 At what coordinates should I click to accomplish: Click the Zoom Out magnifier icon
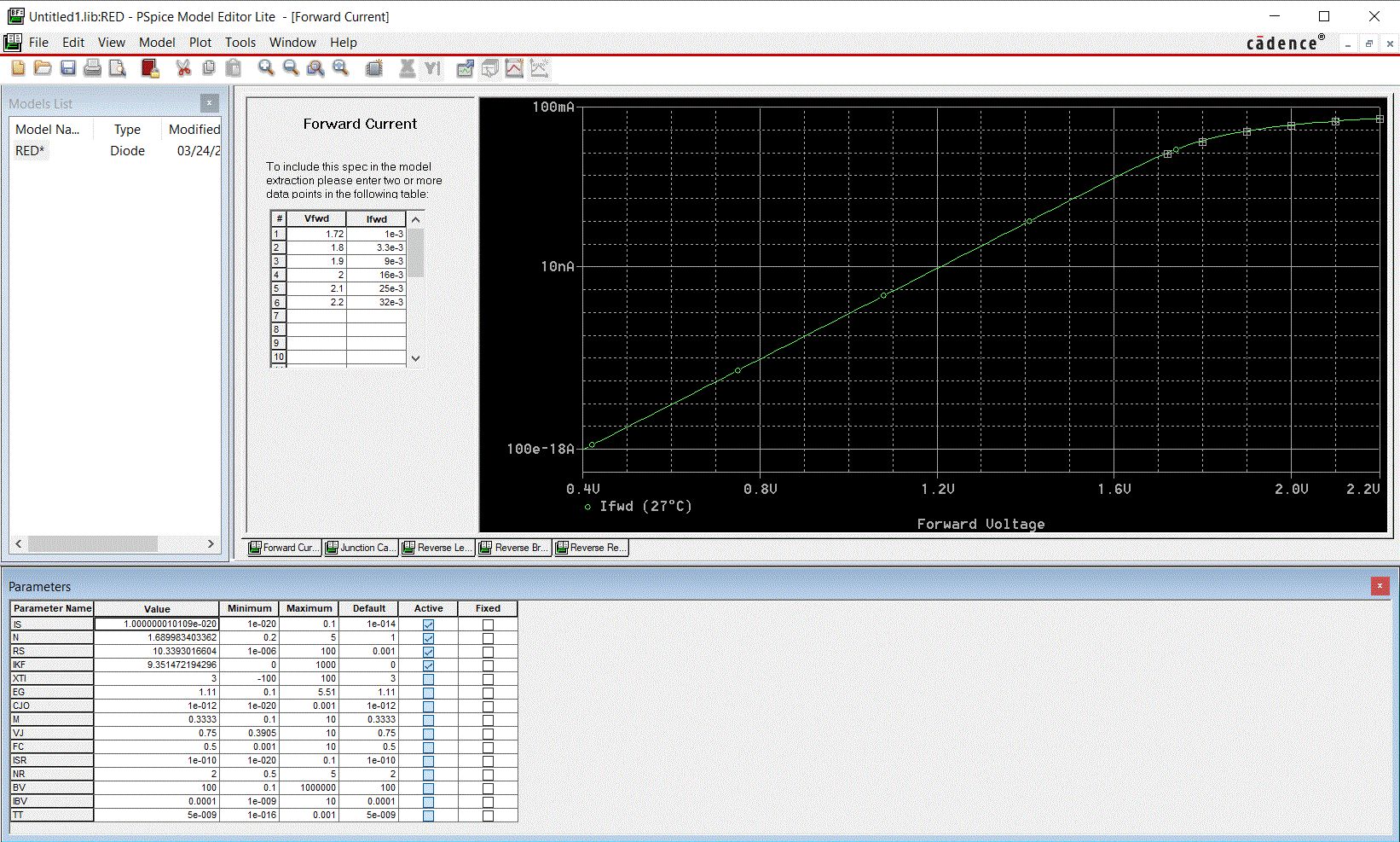point(291,68)
